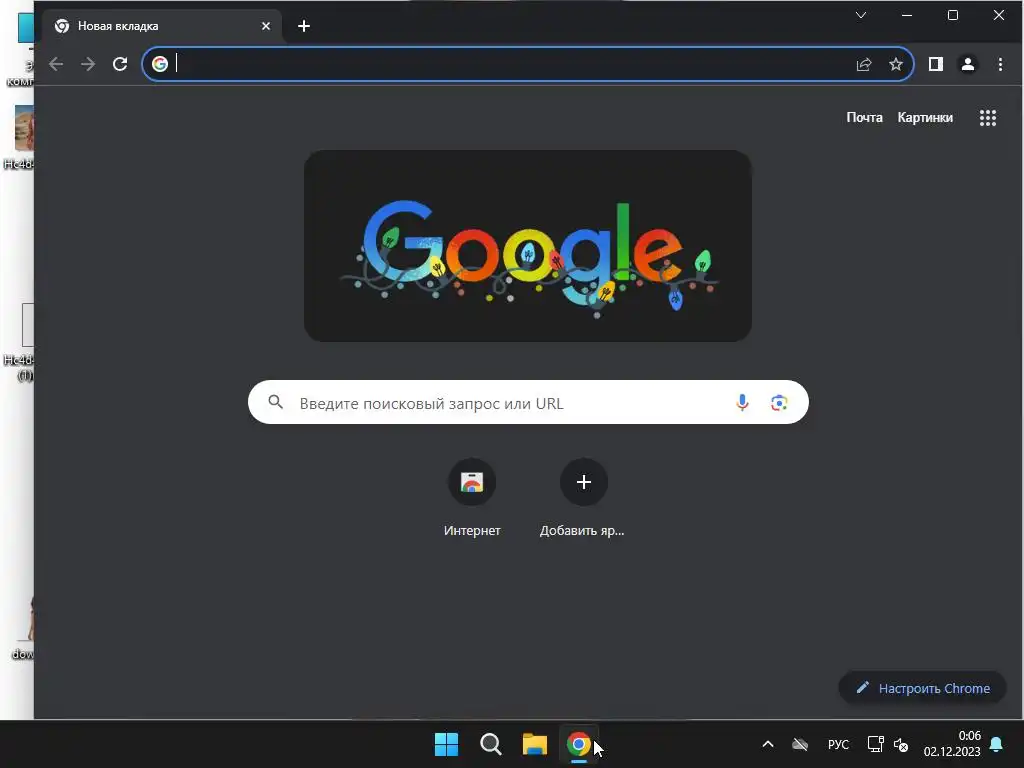Bookmark this tab with the star icon
The height and width of the screenshot is (768, 1024).
tap(896, 64)
